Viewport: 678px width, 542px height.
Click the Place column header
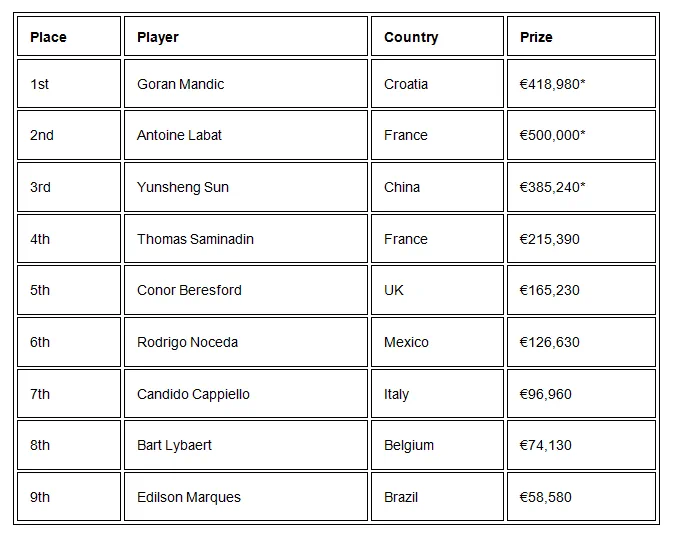[x=48, y=37]
